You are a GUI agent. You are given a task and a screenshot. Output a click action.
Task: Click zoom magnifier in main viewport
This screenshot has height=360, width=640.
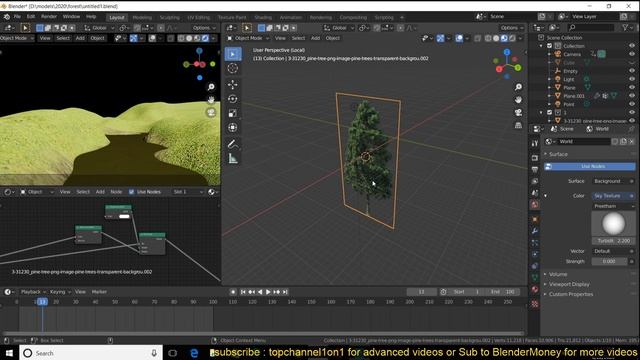518,87
